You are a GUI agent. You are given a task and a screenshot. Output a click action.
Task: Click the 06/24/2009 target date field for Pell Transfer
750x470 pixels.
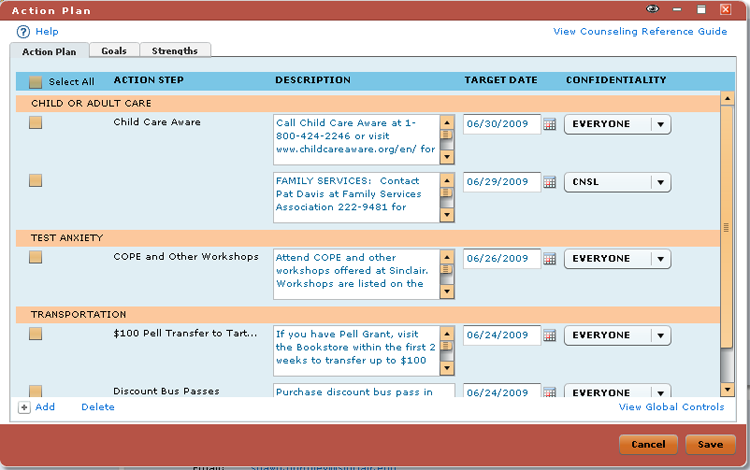point(501,335)
